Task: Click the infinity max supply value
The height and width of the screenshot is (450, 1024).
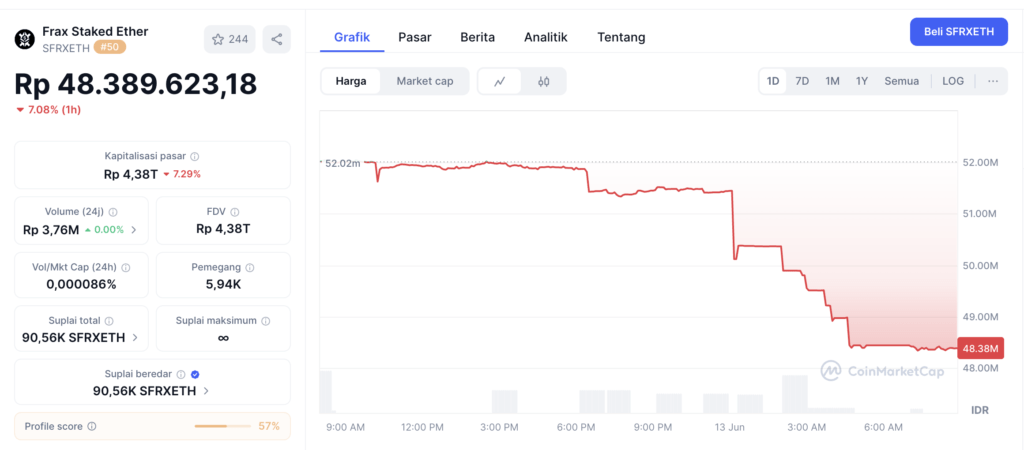Action: (223, 338)
